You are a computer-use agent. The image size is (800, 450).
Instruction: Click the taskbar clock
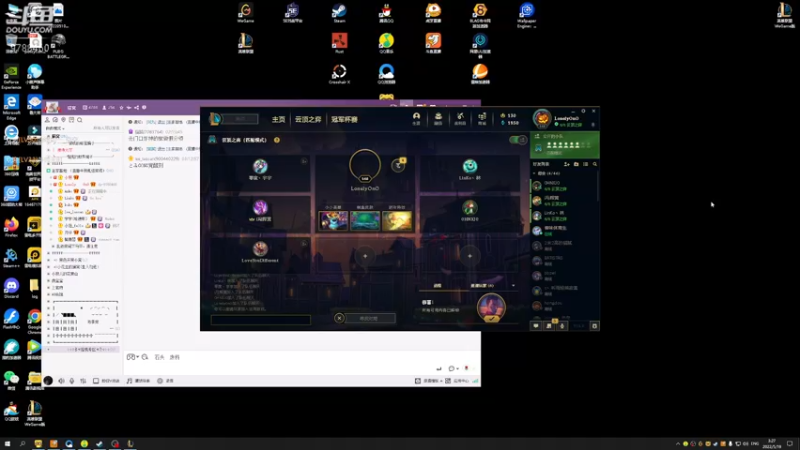772,444
